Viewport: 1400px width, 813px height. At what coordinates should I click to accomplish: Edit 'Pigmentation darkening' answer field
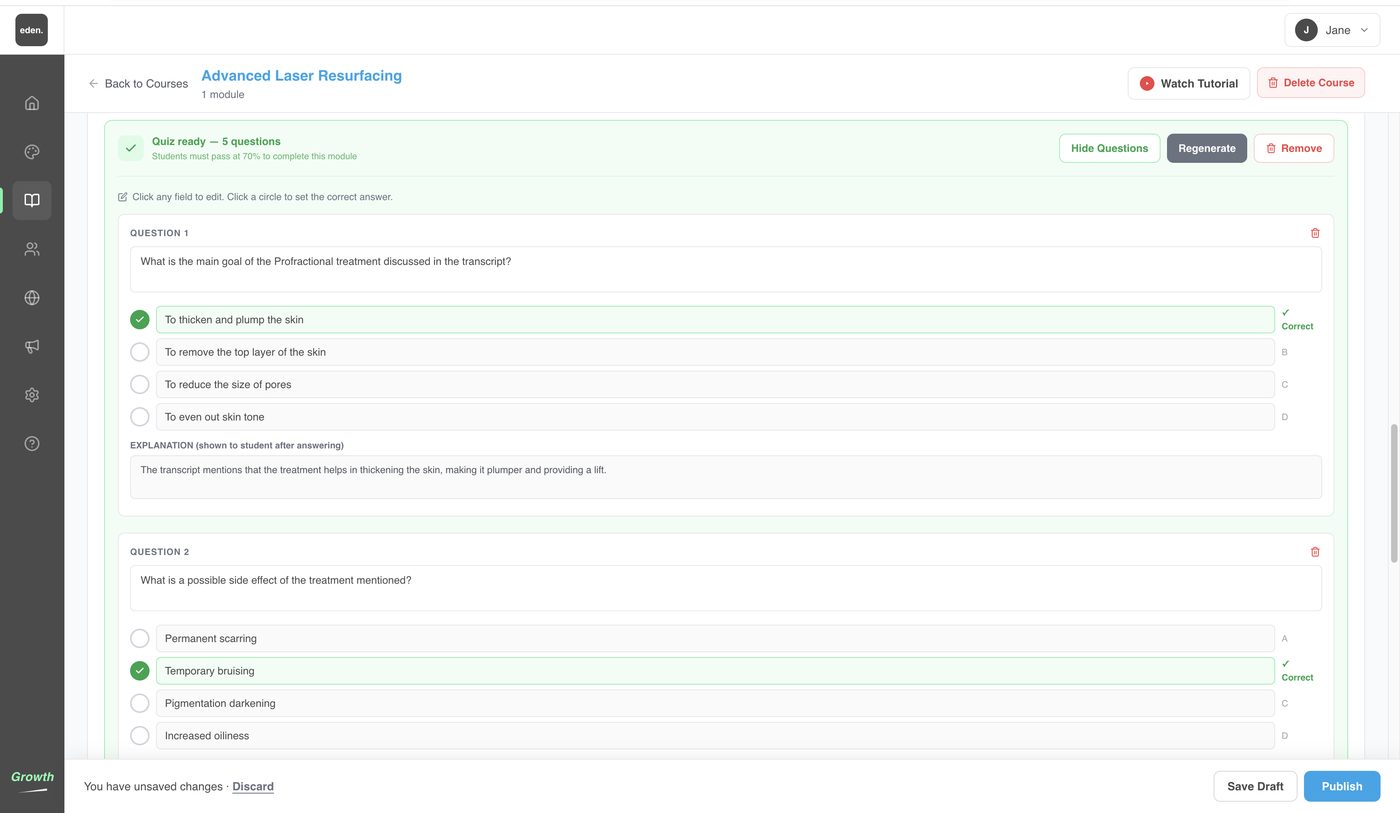pyautogui.click(x=715, y=703)
